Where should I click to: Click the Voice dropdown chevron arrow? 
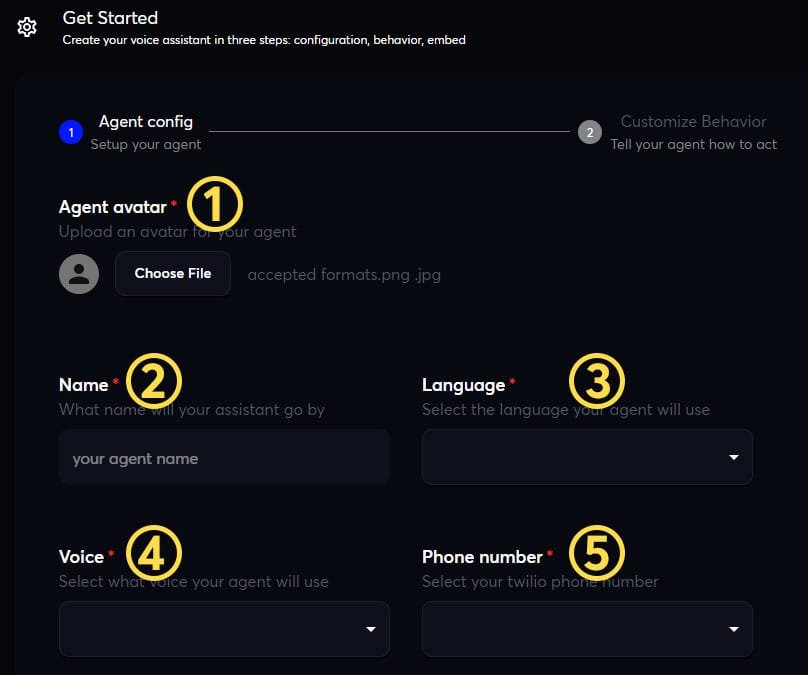point(373,628)
